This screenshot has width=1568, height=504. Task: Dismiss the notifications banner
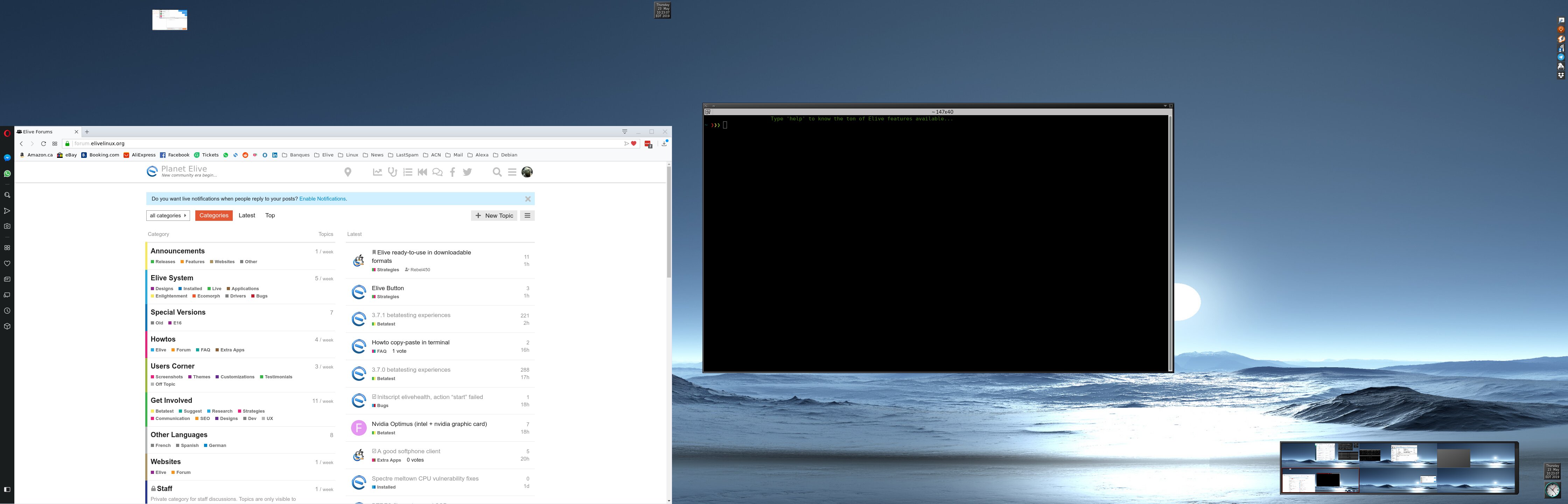528,199
